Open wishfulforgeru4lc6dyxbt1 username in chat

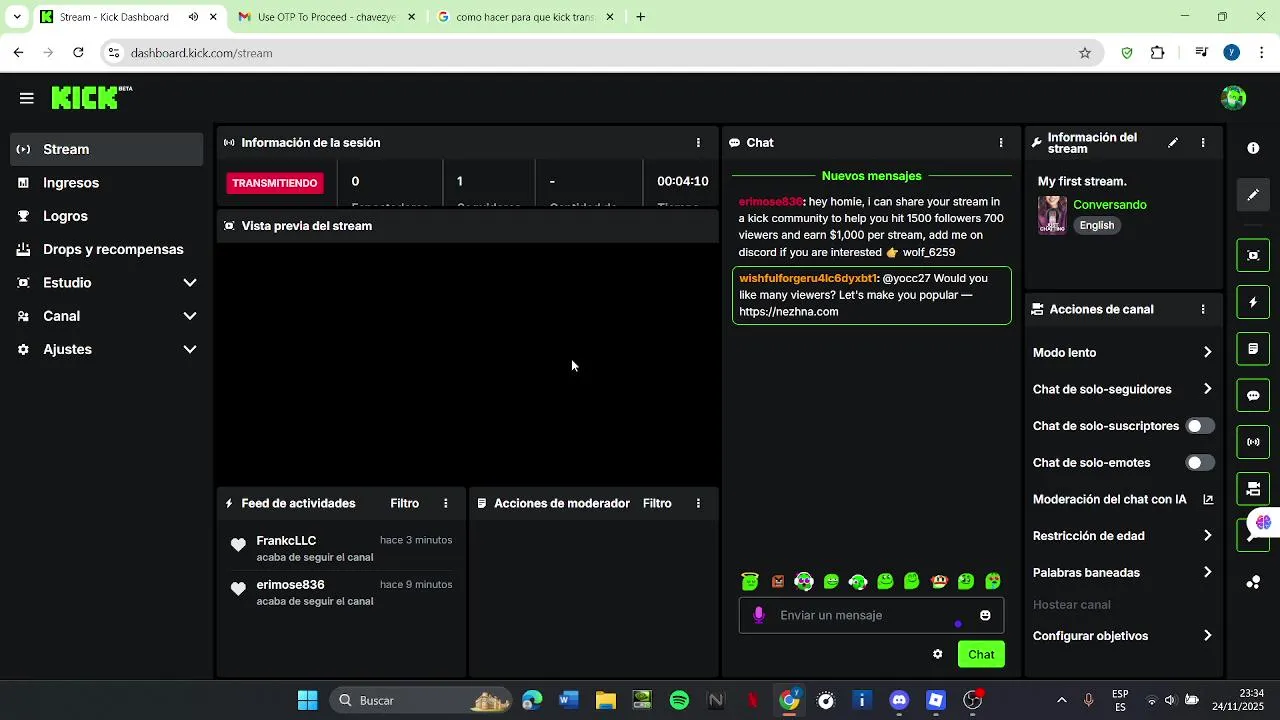click(807, 279)
